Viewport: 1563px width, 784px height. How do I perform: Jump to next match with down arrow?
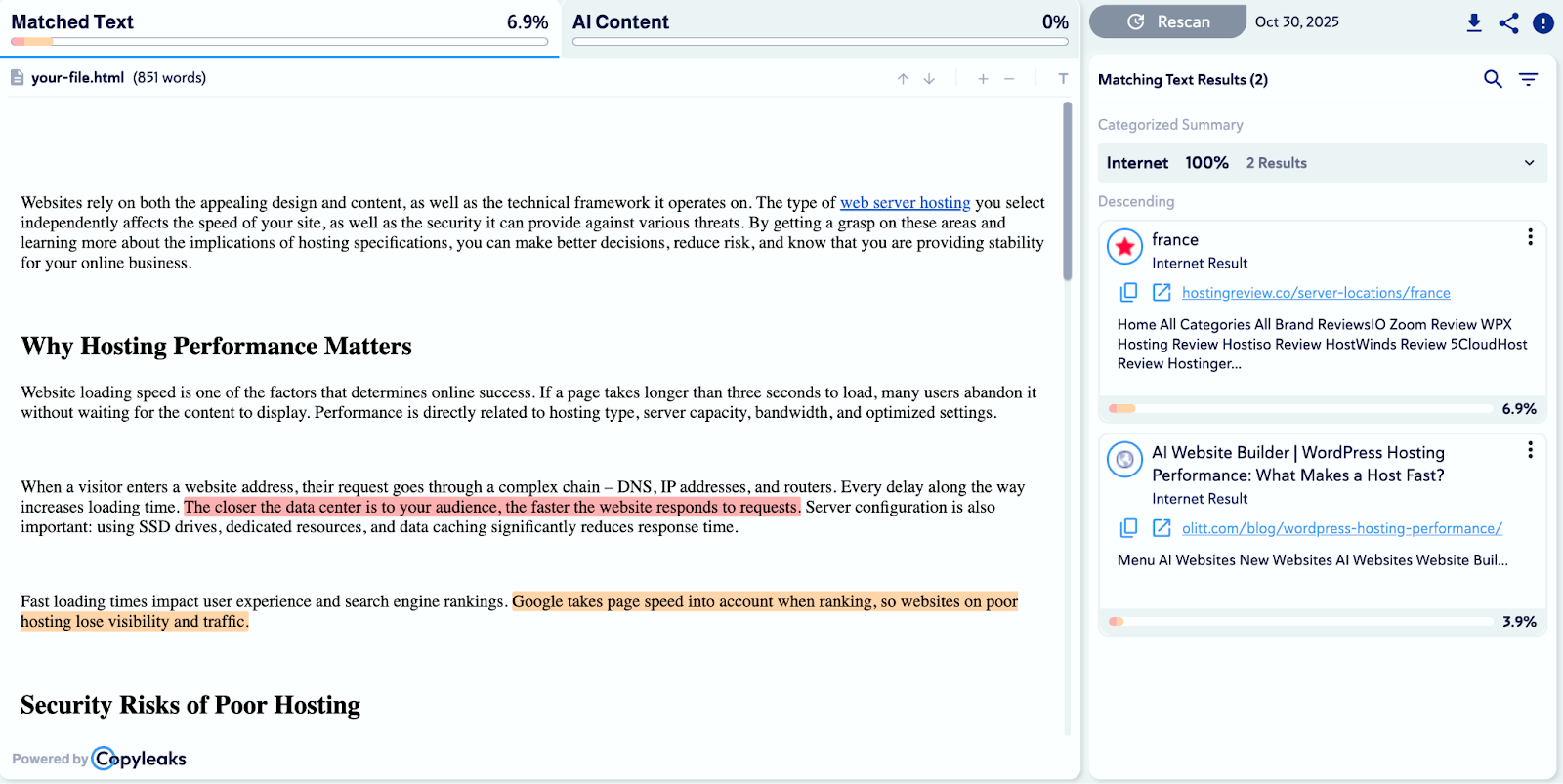pyautogui.click(x=929, y=79)
